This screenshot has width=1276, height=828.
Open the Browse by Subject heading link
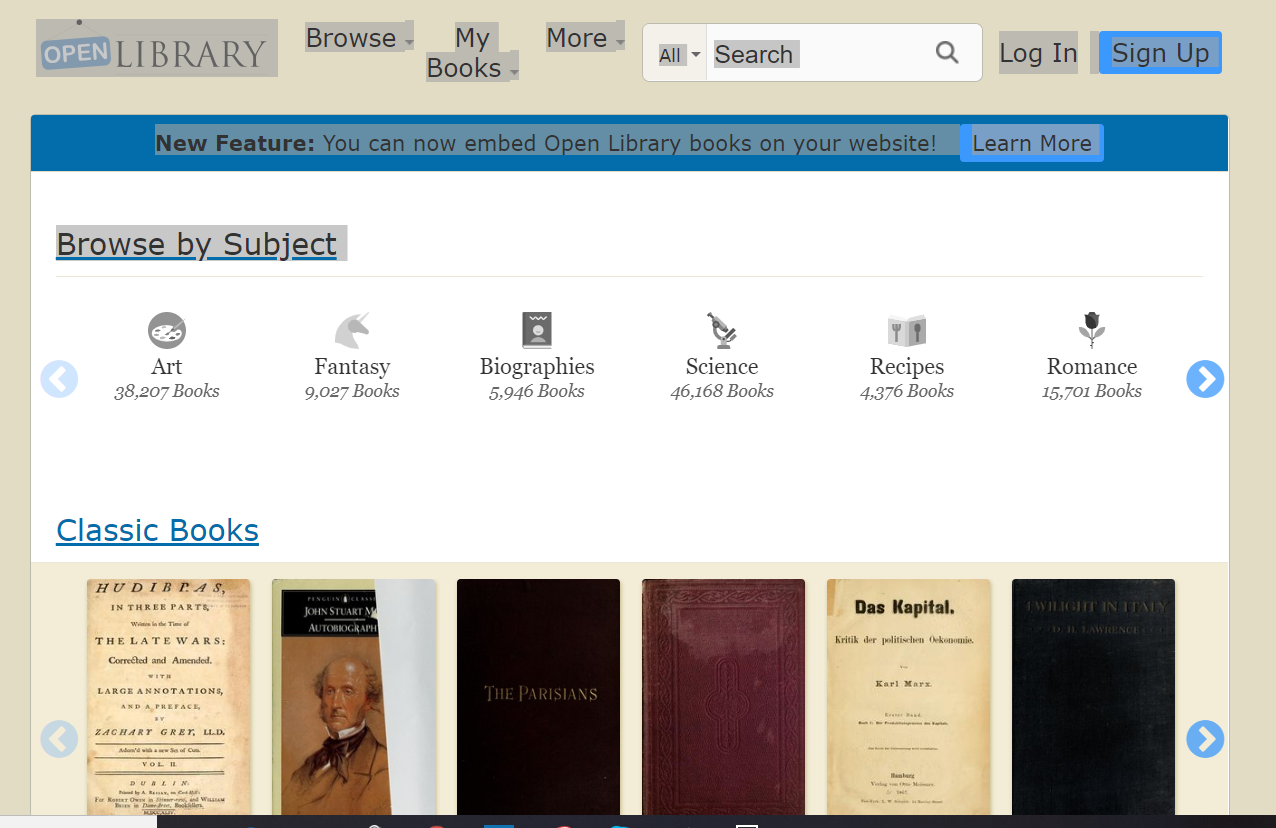click(x=196, y=244)
